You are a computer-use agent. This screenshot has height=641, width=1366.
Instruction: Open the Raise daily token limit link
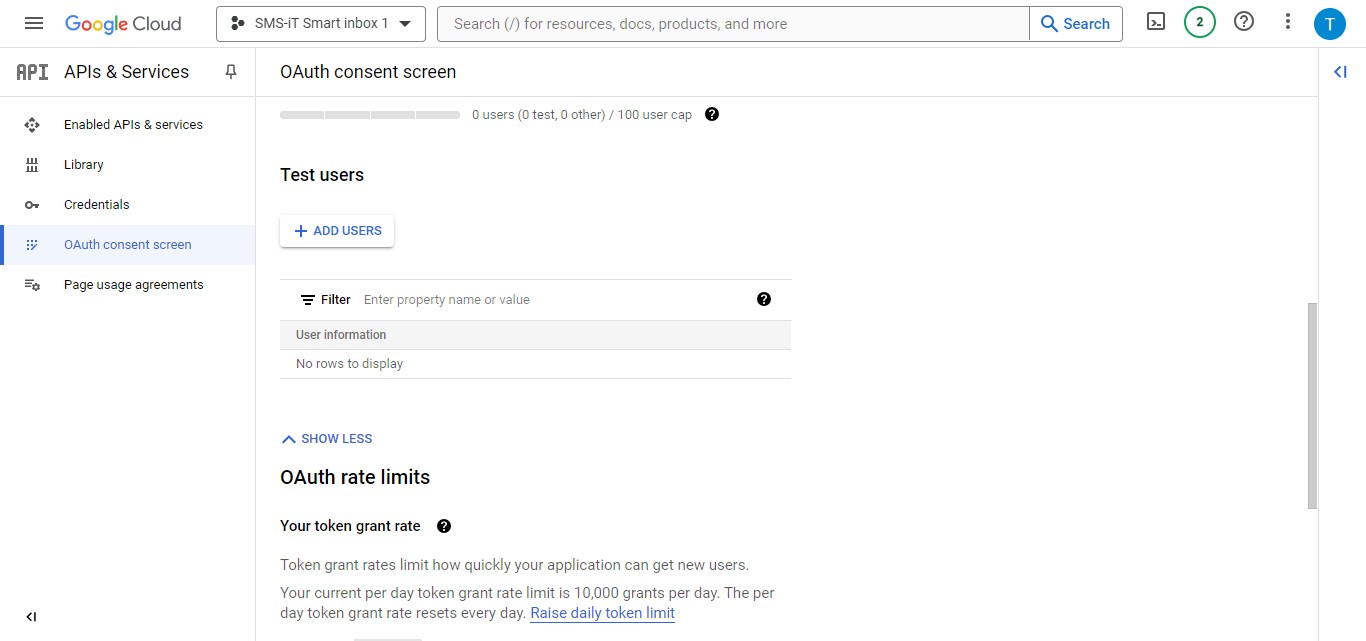(x=602, y=612)
